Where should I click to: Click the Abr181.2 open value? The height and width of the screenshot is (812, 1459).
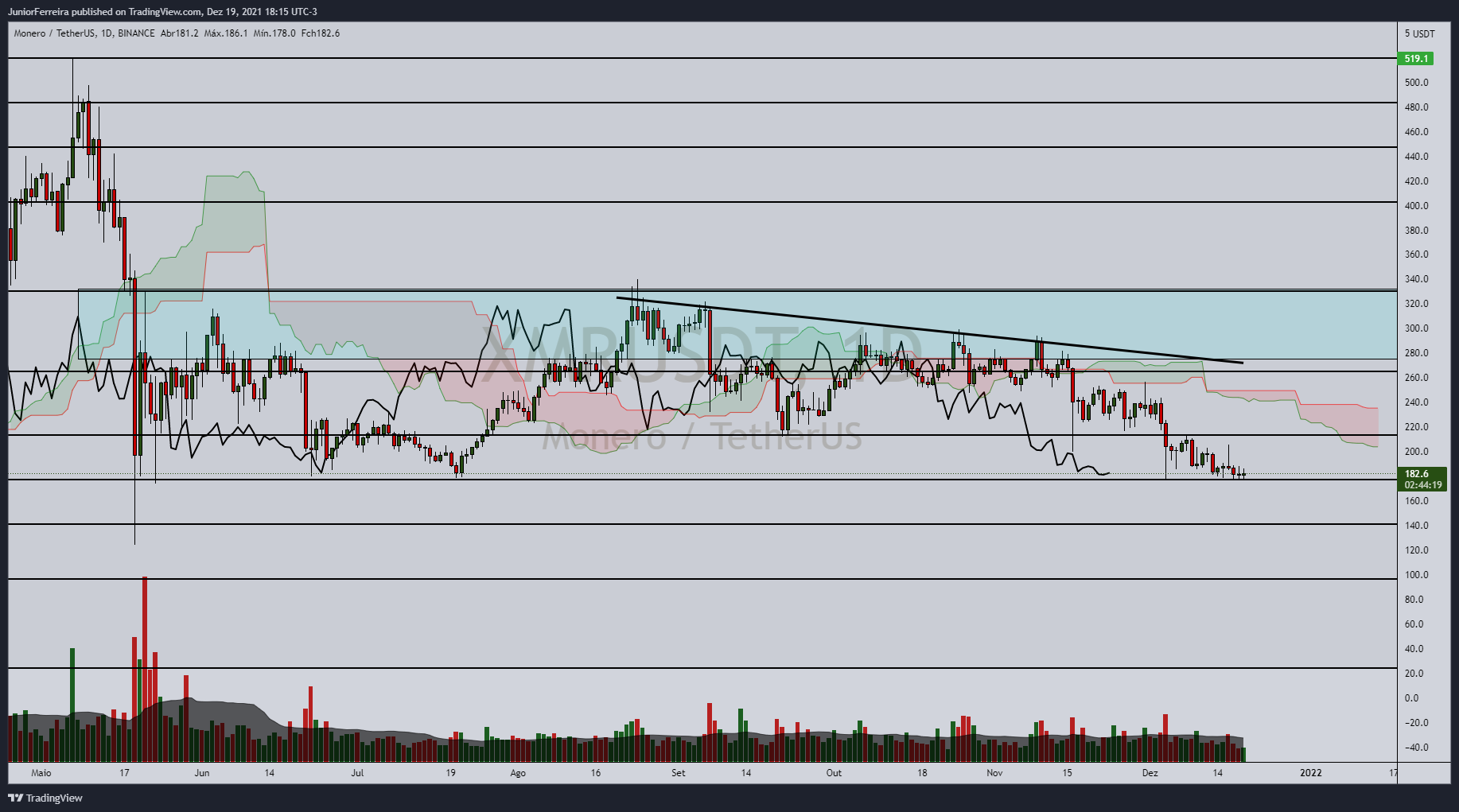(x=180, y=33)
